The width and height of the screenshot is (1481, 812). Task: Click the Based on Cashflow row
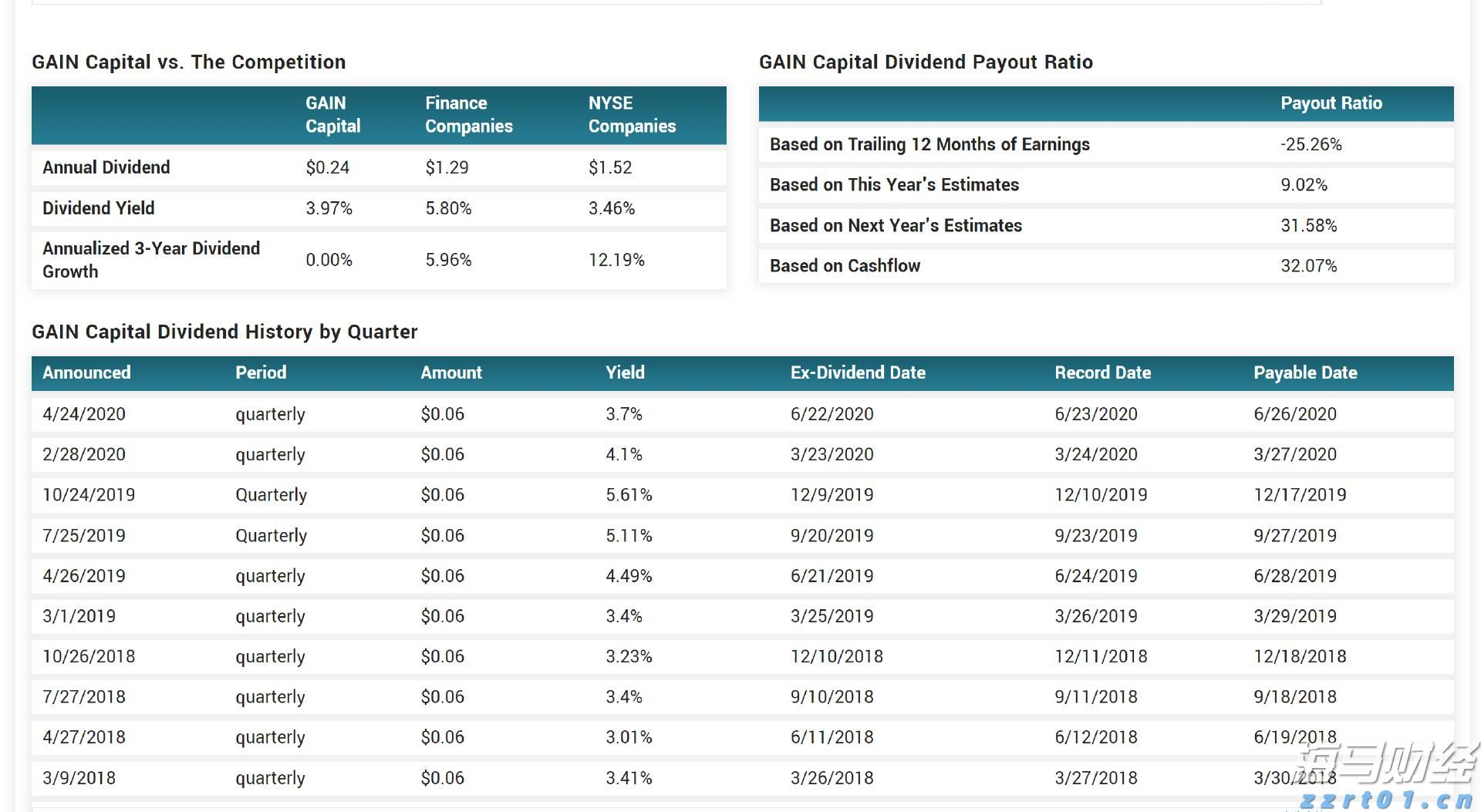tap(845, 266)
